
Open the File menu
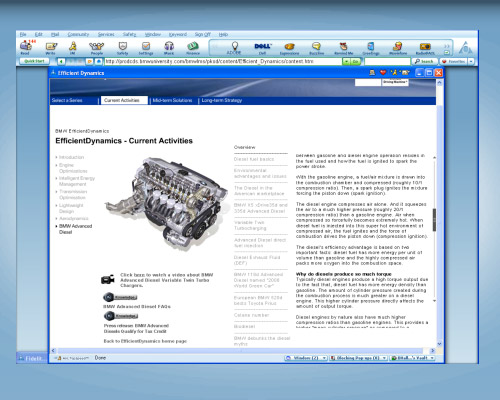[23, 34]
